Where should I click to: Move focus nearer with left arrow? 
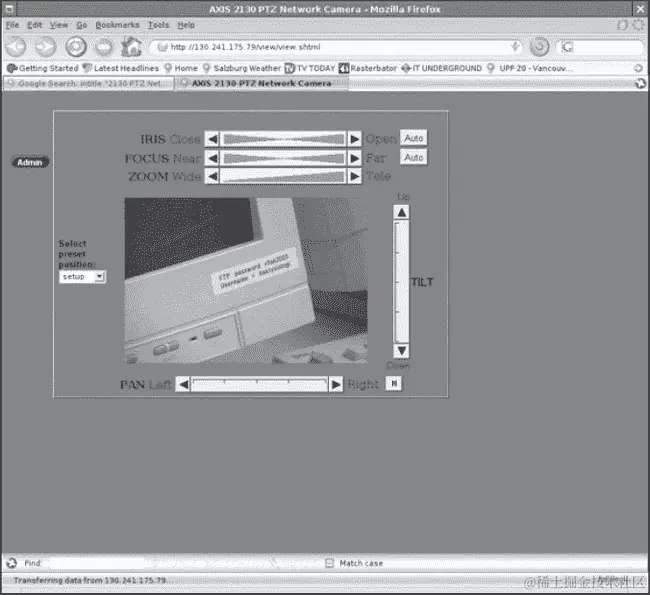coord(212,158)
